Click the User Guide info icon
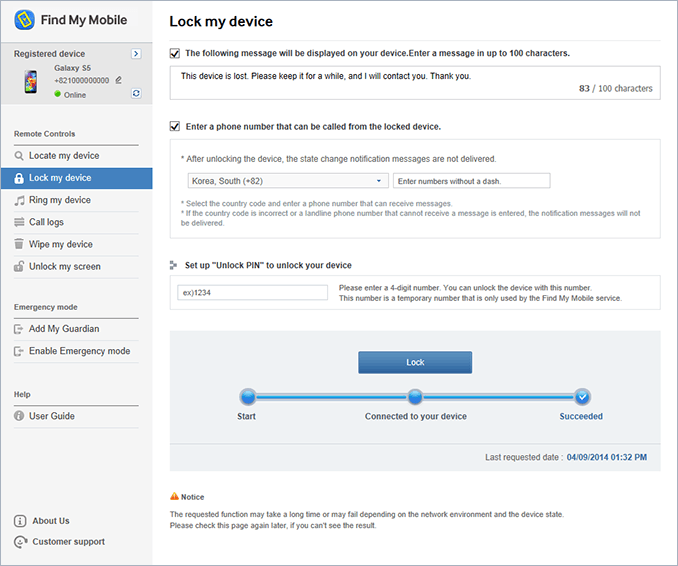The height and width of the screenshot is (566, 678). [x=20, y=416]
